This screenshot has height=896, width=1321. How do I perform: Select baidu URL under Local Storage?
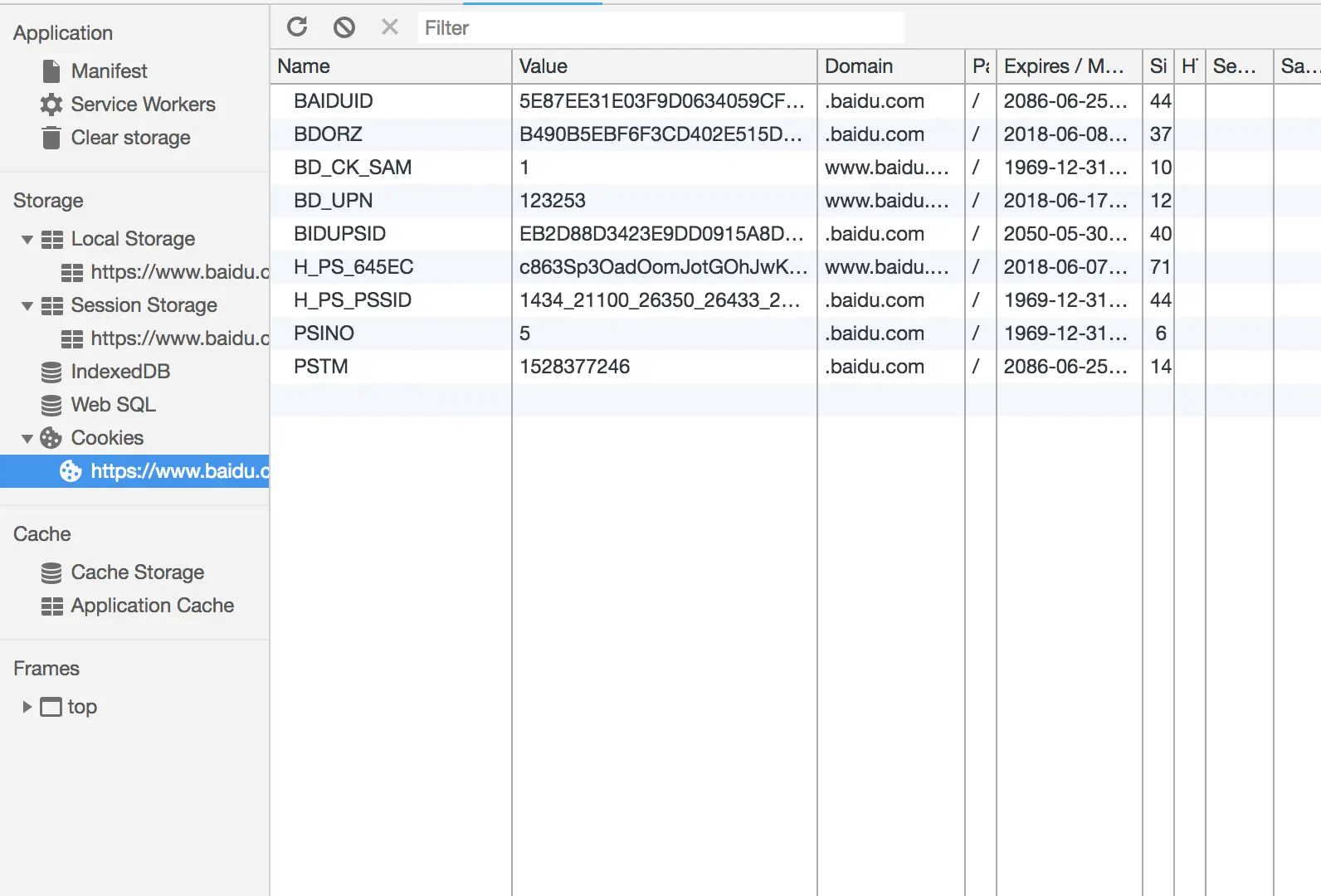[x=179, y=272]
